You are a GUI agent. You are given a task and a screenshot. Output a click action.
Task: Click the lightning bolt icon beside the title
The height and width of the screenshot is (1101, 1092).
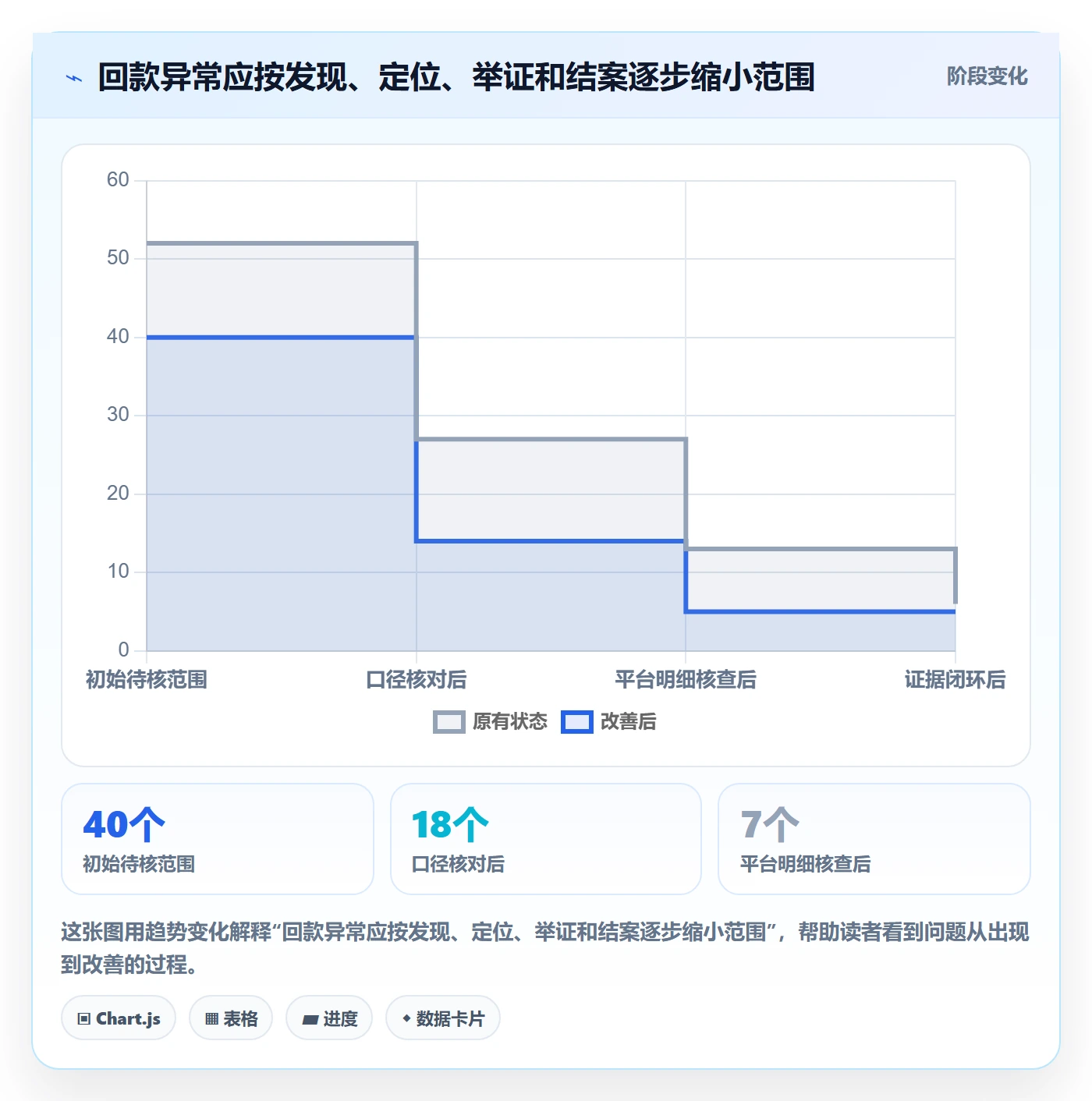coord(74,78)
